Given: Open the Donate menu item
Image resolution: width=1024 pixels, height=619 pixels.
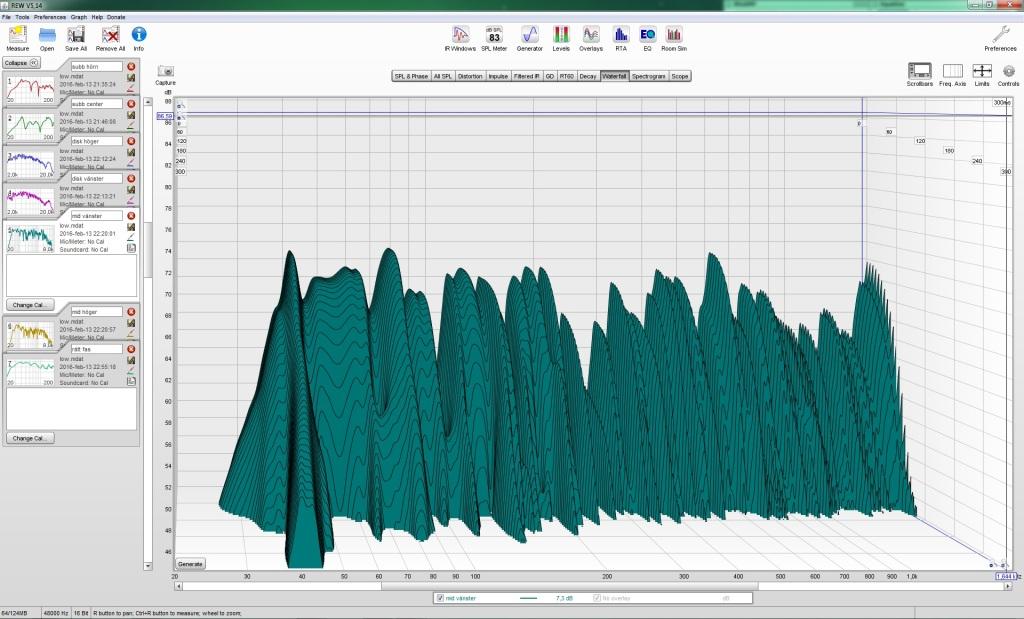Looking at the screenshot, I should tap(116, 17).
